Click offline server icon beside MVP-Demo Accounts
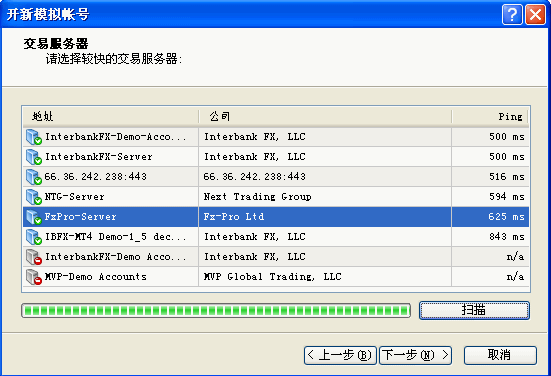Image resolution: width=551 pixels, height=376 pixels. tap(34, 277)
